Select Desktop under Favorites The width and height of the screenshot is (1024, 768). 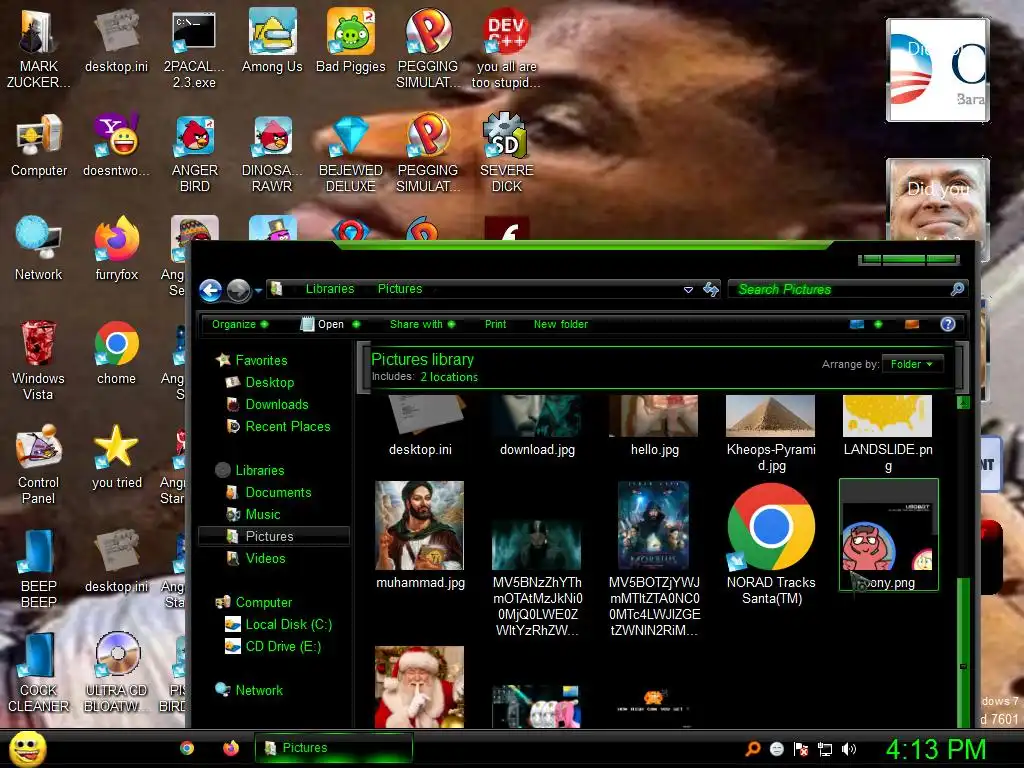pyautogui.click(x=260, y=382)
